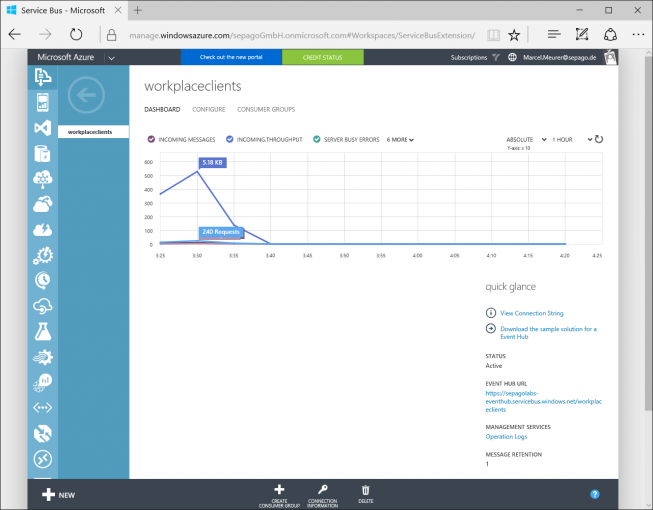Open the Machine Learning flask sidebar icon
Screen dimensions: 653x510
pos(42,332)
